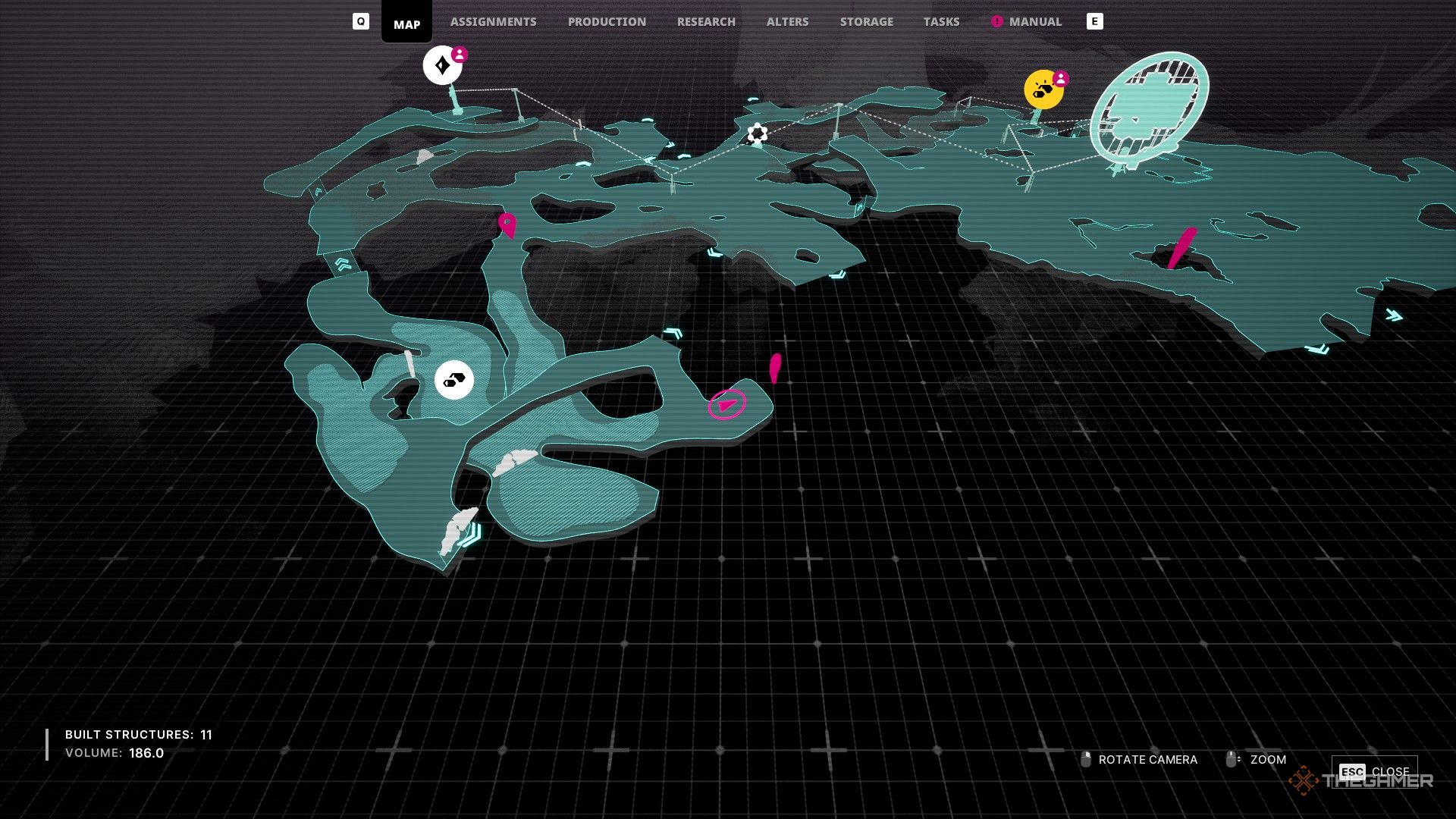Viewport: 1456px width, 819px height.
Task: Click the Built Structures count text
Action: 139,735
